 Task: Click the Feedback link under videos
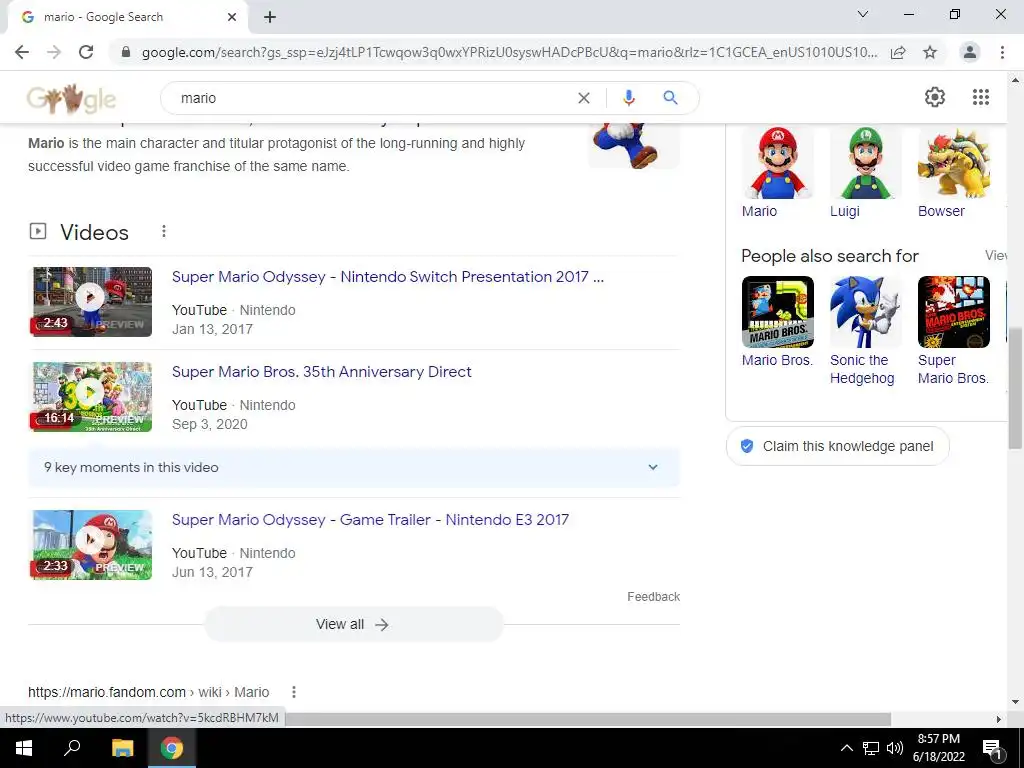[x=653, y=597]
